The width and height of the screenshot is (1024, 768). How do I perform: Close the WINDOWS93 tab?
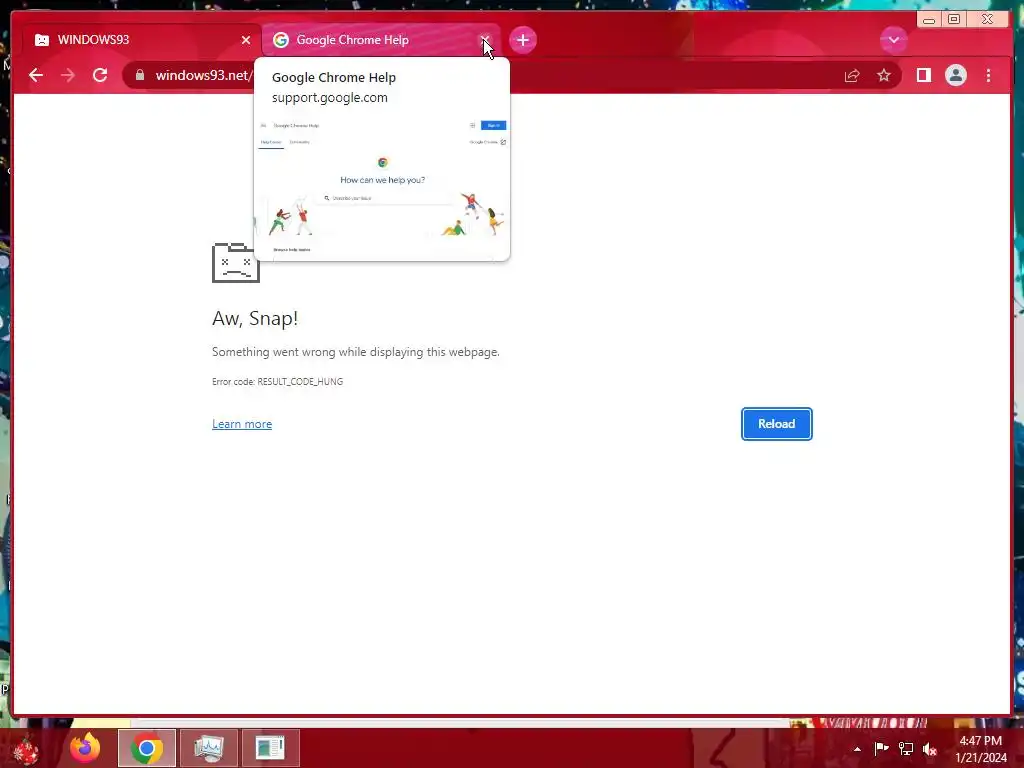[x=246, y=40]
